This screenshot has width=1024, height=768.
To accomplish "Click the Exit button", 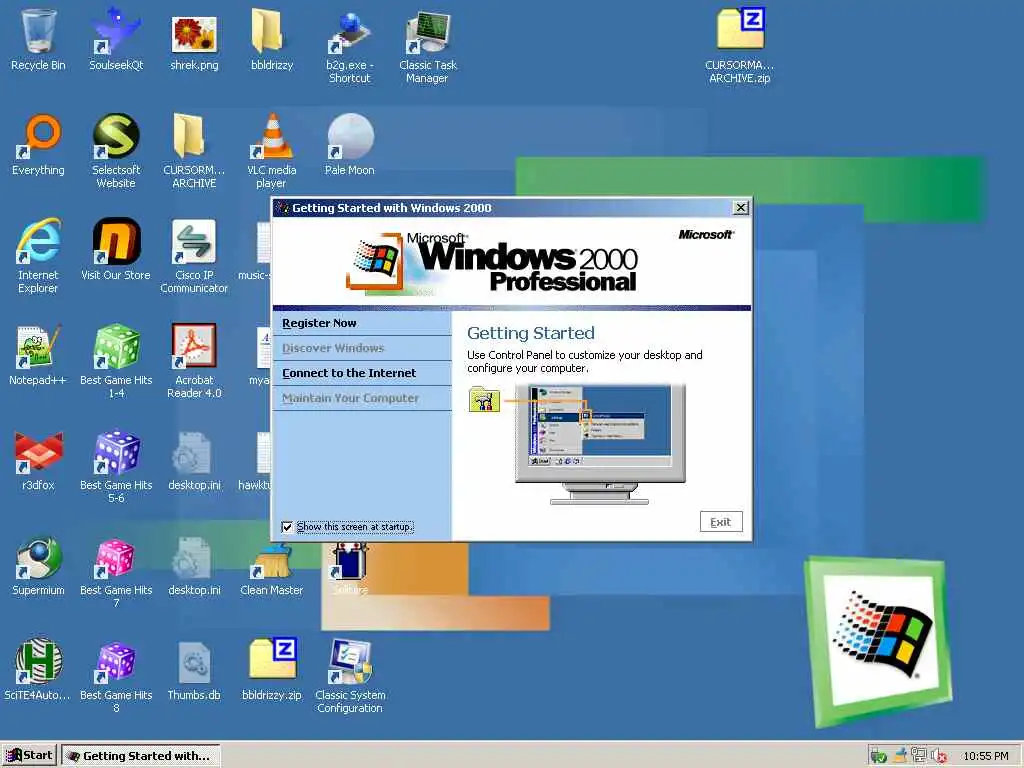I will [721, 522].
